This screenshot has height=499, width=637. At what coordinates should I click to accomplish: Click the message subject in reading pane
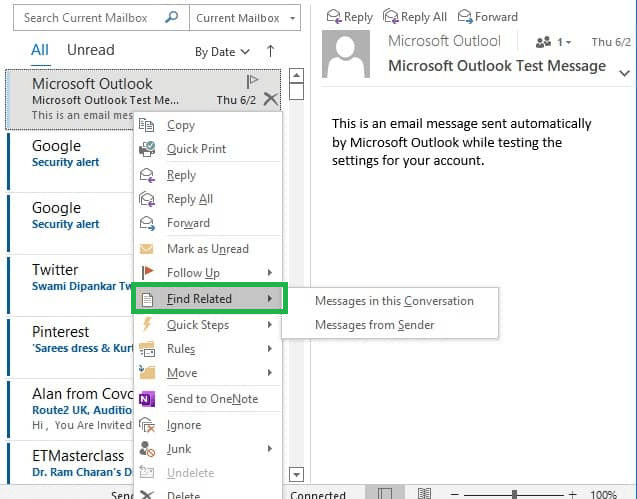click(497, 65)
